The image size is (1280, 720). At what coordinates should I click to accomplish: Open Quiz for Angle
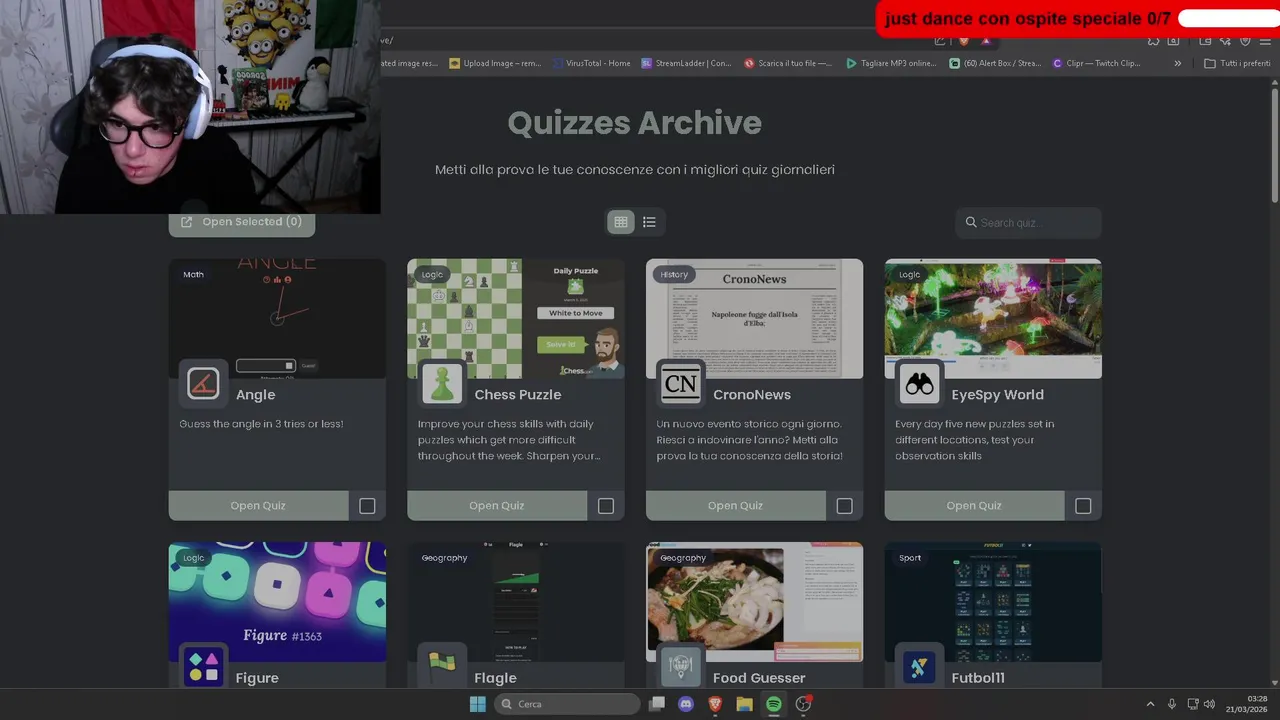(x=258, y=506)
